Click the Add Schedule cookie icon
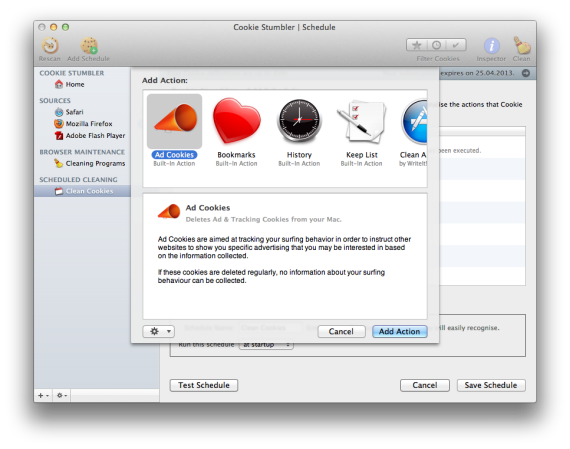The image size is (570, 449). coord(89,46)
